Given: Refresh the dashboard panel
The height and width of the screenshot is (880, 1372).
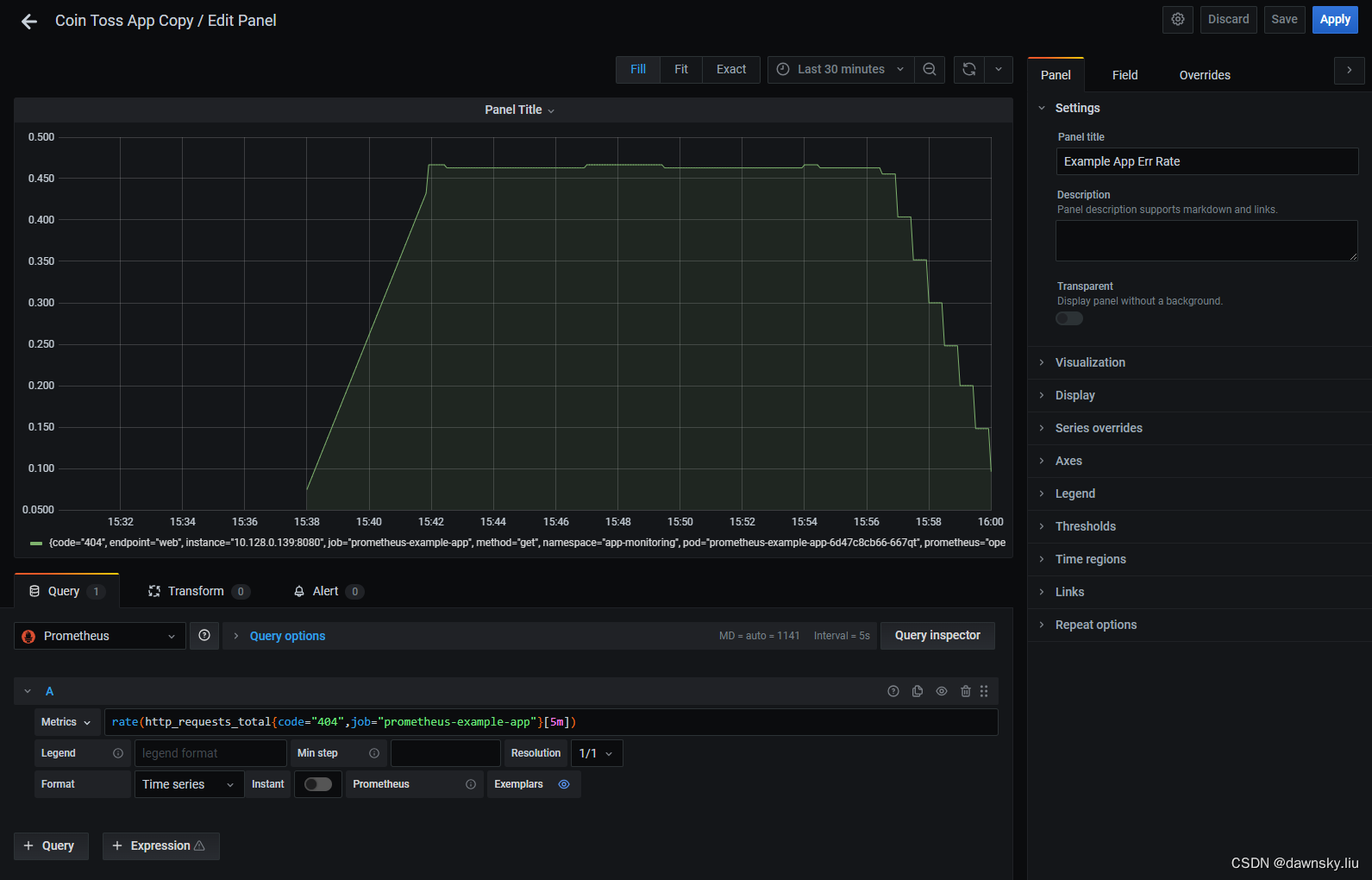Looking at the screenshot, I should 969,69.
